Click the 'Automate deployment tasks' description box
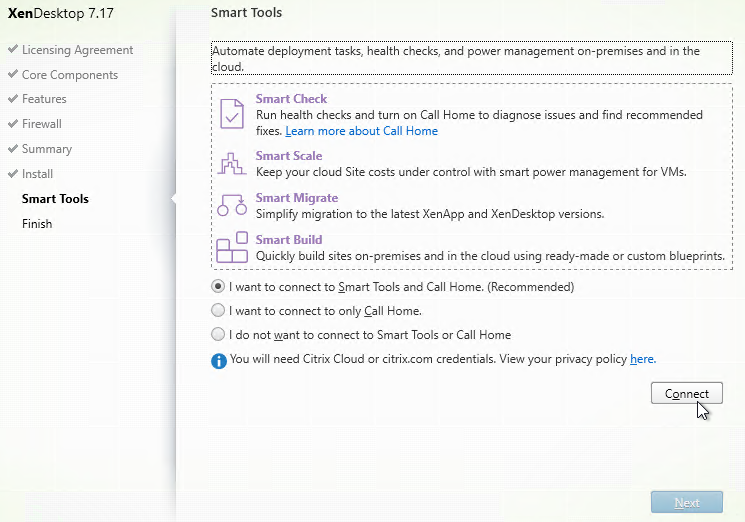Viewport: 745px width, 522px height. (x=471, y=58)
